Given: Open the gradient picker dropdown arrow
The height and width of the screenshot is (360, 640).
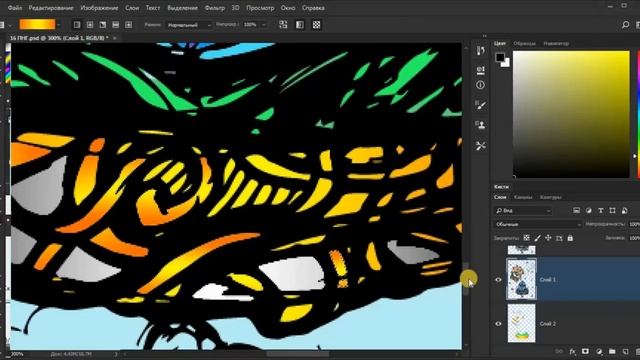Looking at the screenshot, I should click(59, 25).
